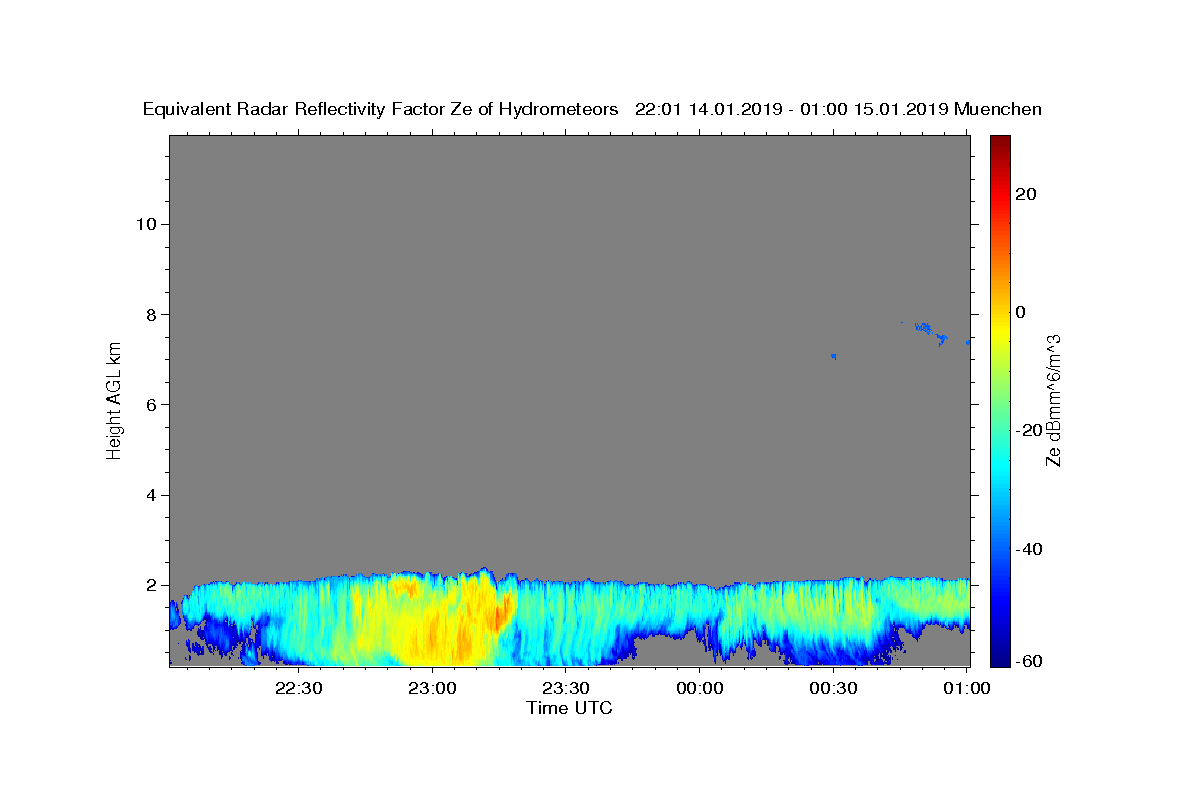Screen dimensions: 1200x800
Task: Click the 01:00 time axis label
Action: [966, 688]
